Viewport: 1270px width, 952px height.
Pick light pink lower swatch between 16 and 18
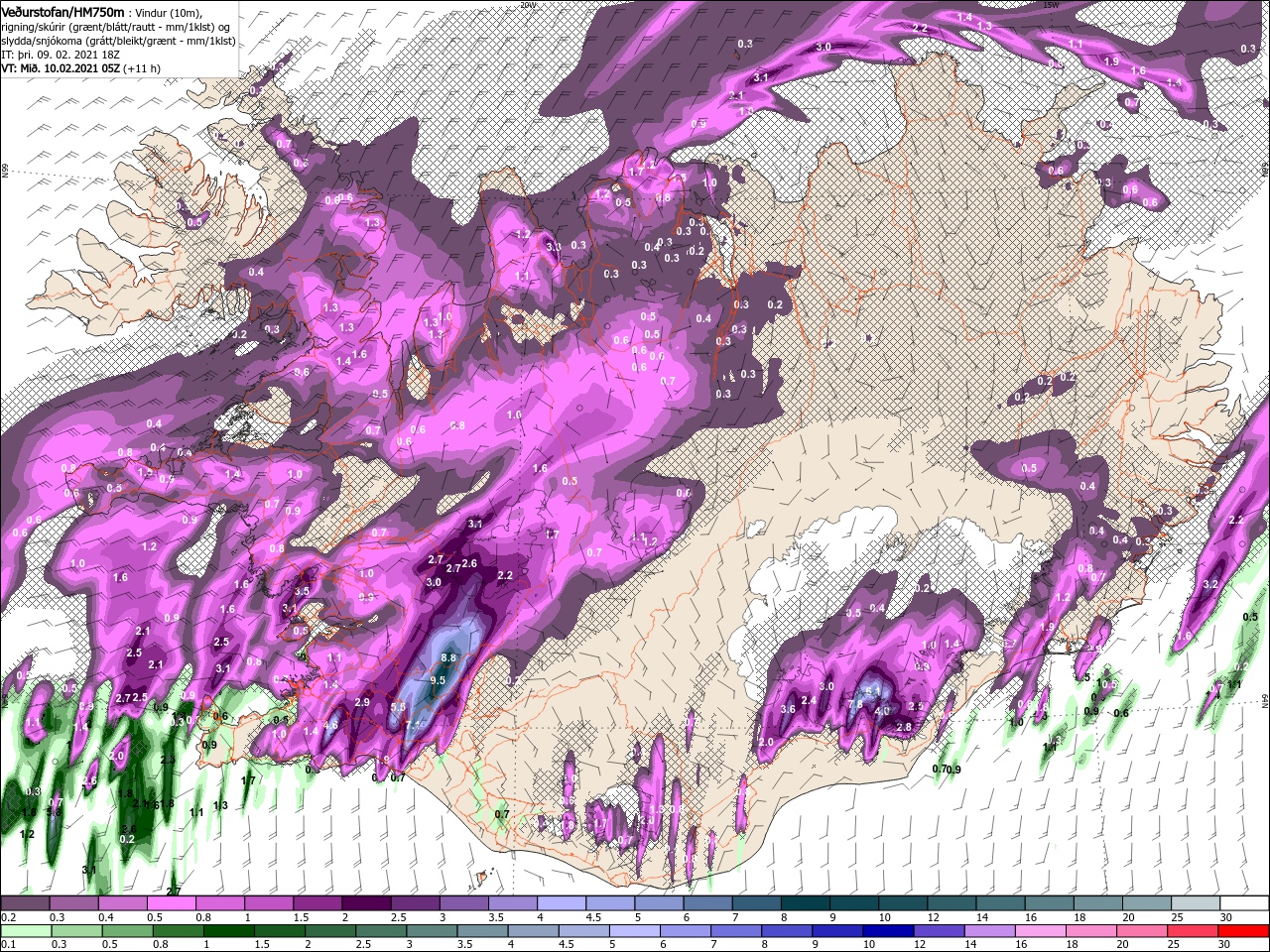1040,930
